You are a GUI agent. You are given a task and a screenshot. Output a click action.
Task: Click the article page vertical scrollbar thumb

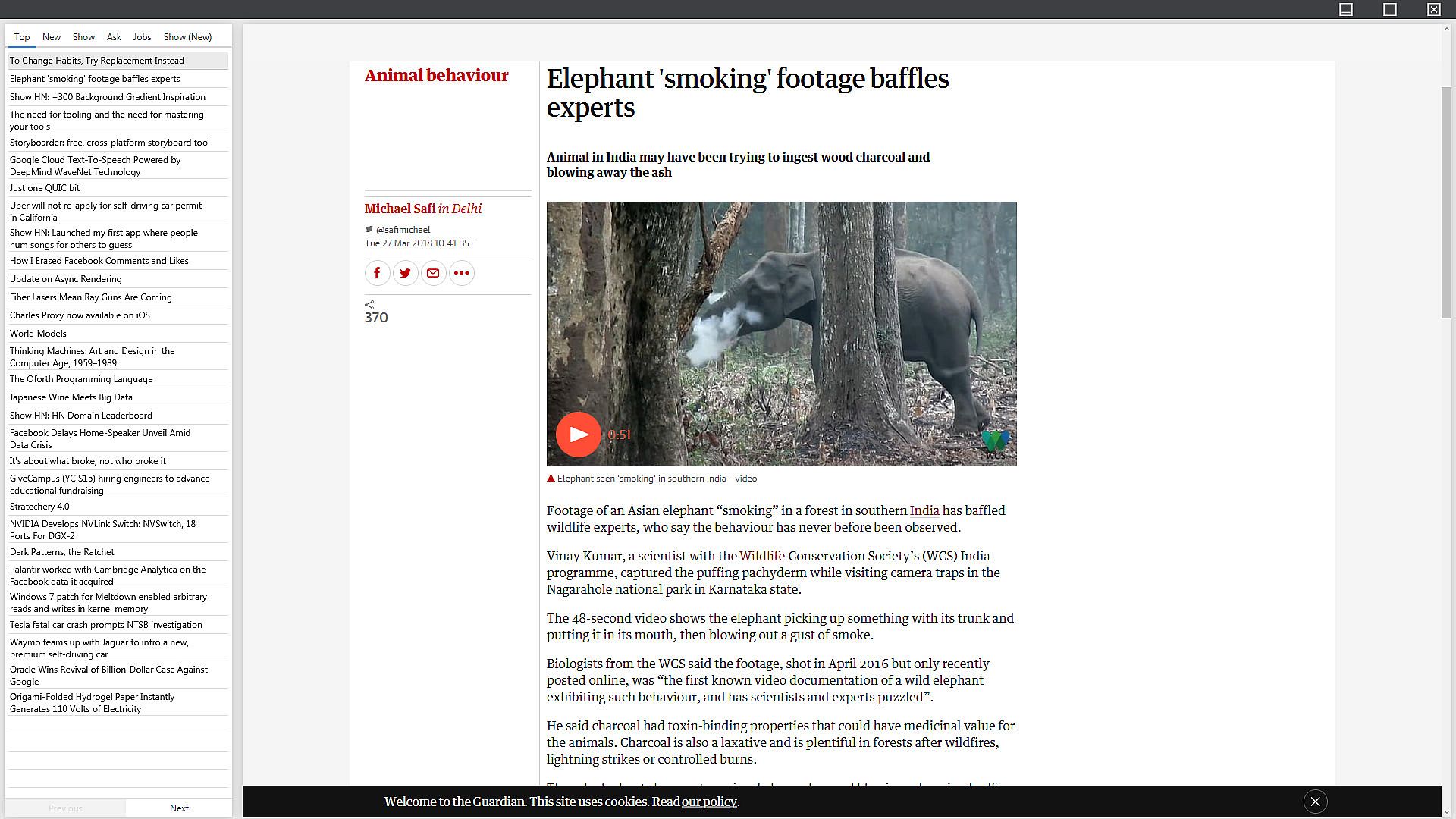point(1447,202)
